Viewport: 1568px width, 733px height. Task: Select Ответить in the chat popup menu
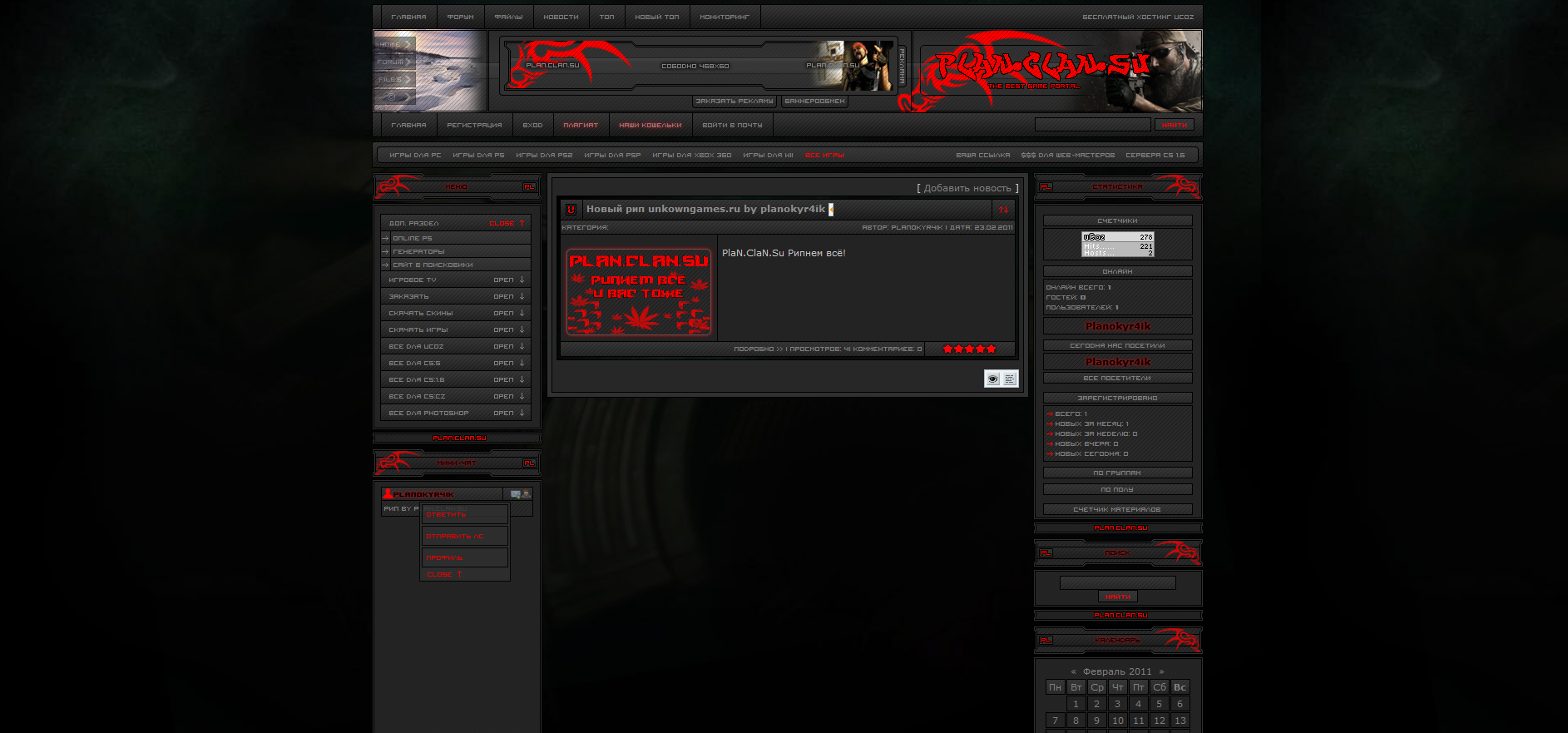pyautogui.click(x=447, y=515)
